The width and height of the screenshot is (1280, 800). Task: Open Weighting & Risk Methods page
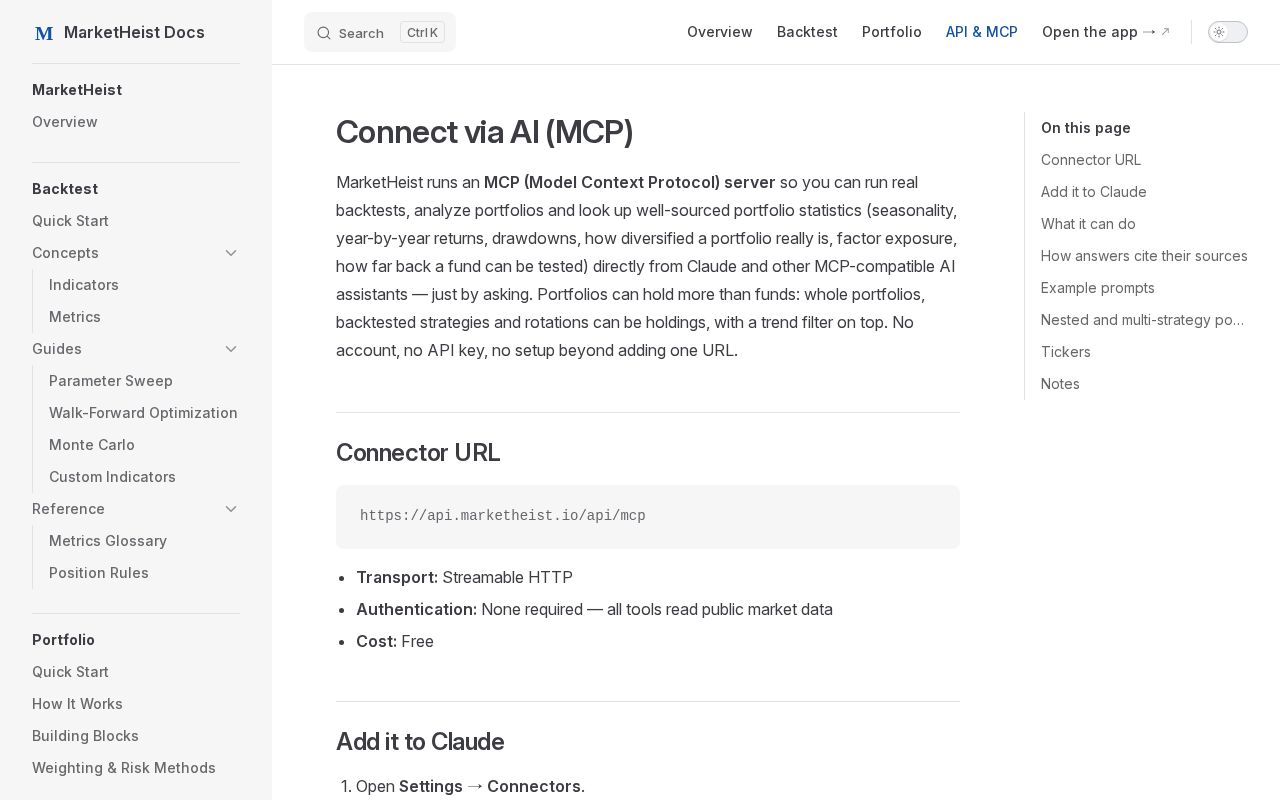[124, 768]
